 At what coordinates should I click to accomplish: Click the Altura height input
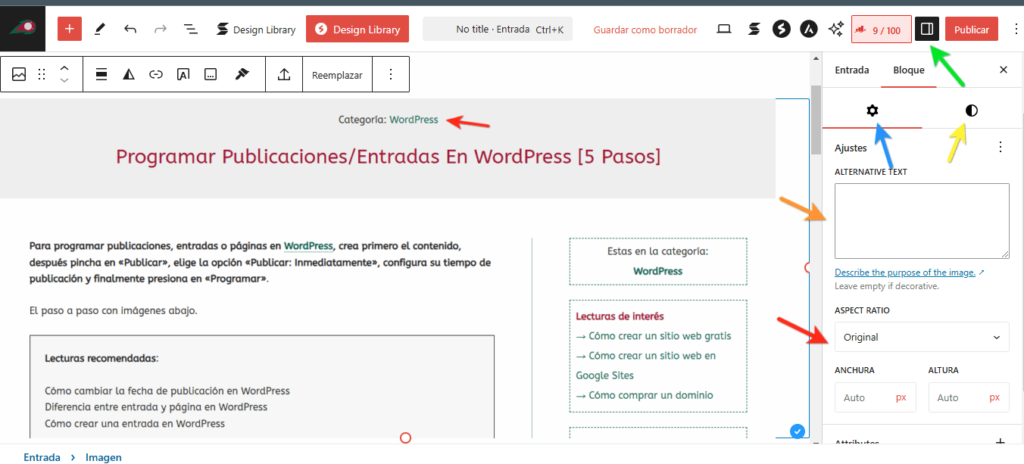coord(968,397)
